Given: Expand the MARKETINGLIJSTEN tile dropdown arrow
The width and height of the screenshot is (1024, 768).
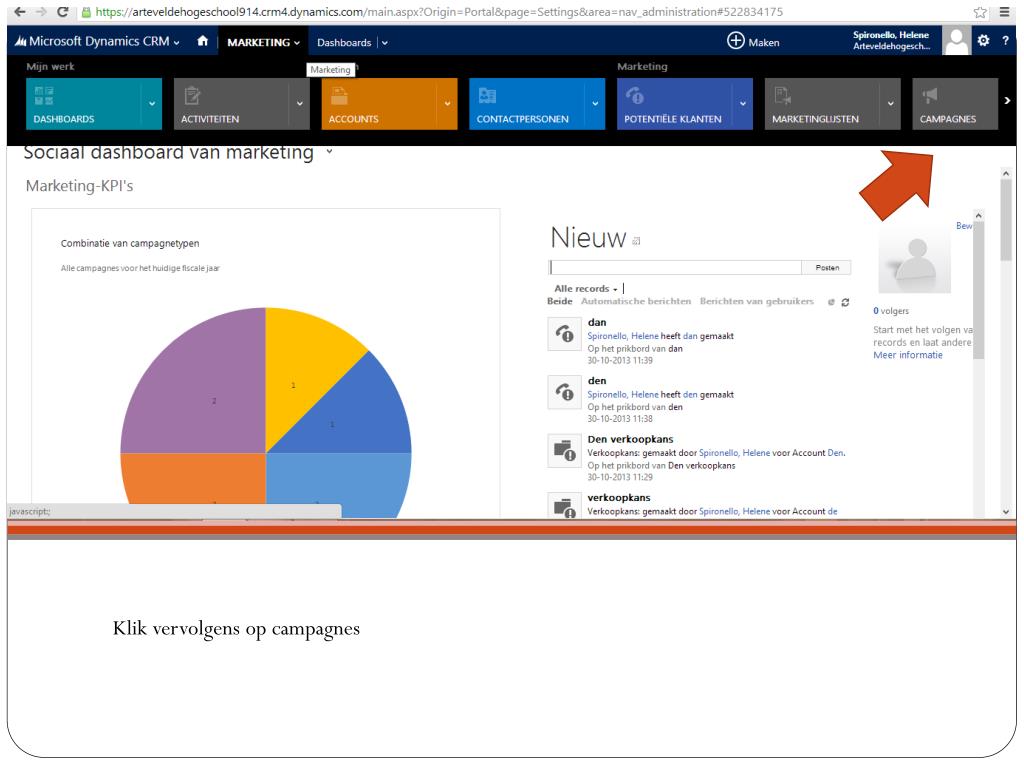Looking at the screenshot, I should click(890, 104).
